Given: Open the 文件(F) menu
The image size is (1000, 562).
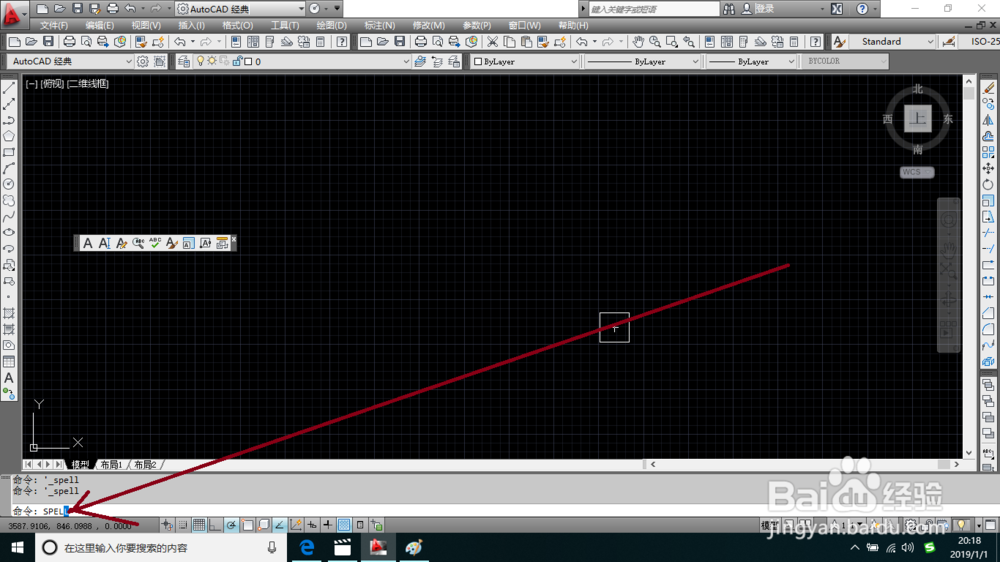Looking at the screenshot, I should click(x=54, y=26).
